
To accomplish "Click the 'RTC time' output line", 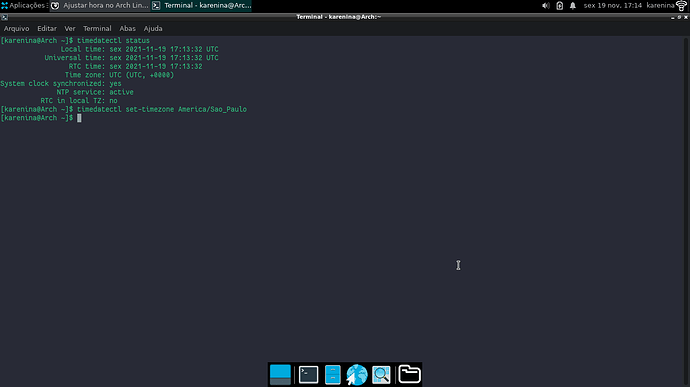I will tap(135, 66).
